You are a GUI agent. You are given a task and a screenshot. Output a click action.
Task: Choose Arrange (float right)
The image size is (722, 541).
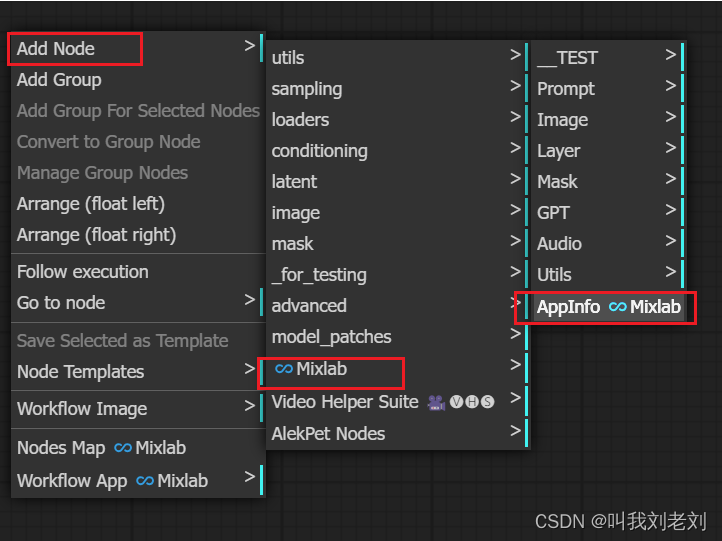137,235
